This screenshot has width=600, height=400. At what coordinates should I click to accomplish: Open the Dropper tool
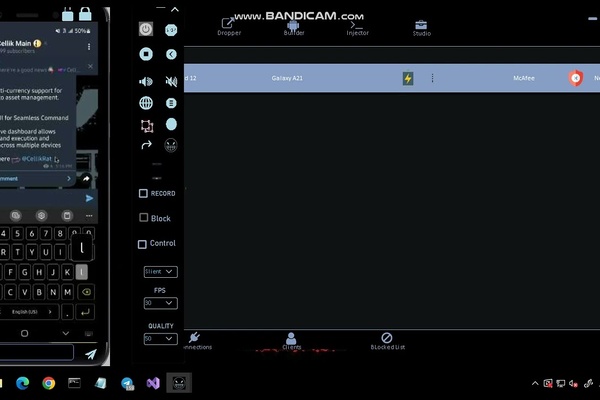coord(229,27)
